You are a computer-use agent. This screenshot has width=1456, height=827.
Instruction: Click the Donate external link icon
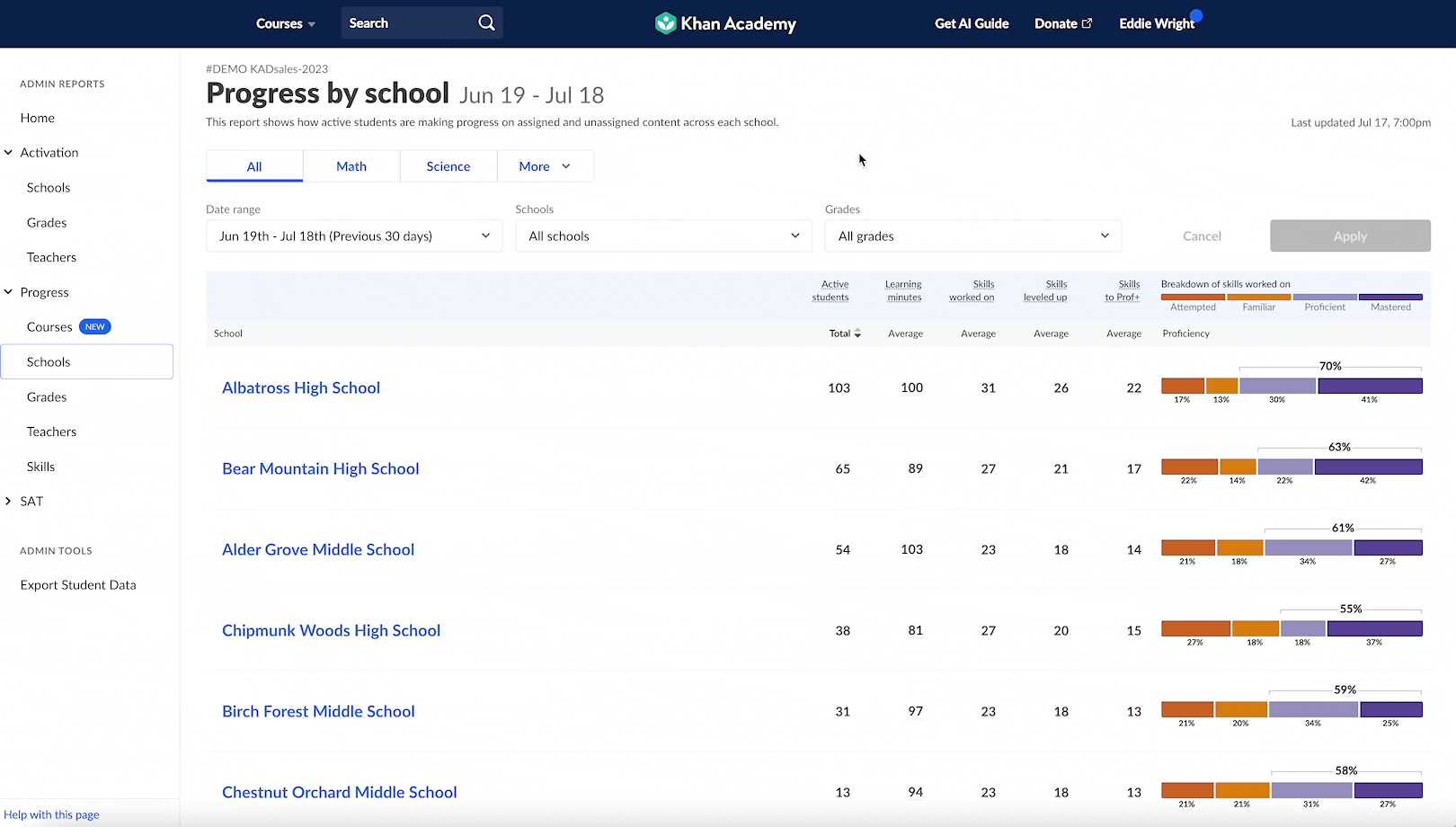1087,23
